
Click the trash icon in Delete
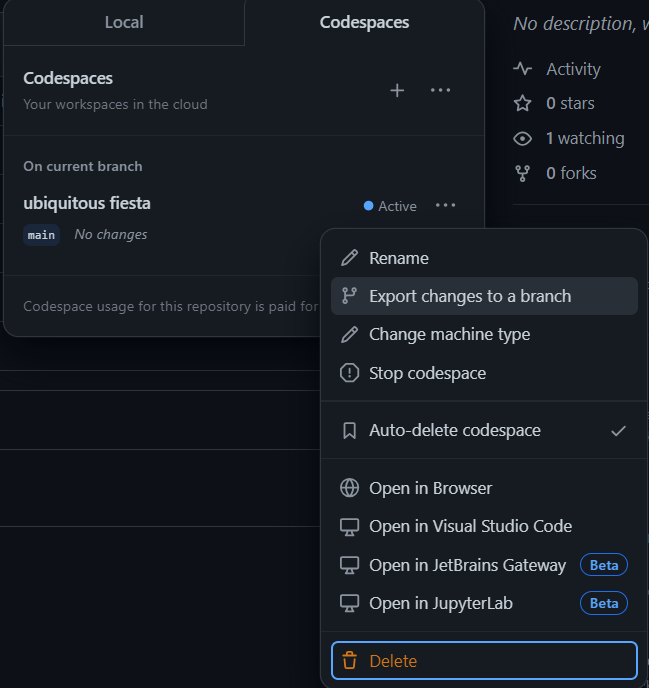[x=349, y=661]
